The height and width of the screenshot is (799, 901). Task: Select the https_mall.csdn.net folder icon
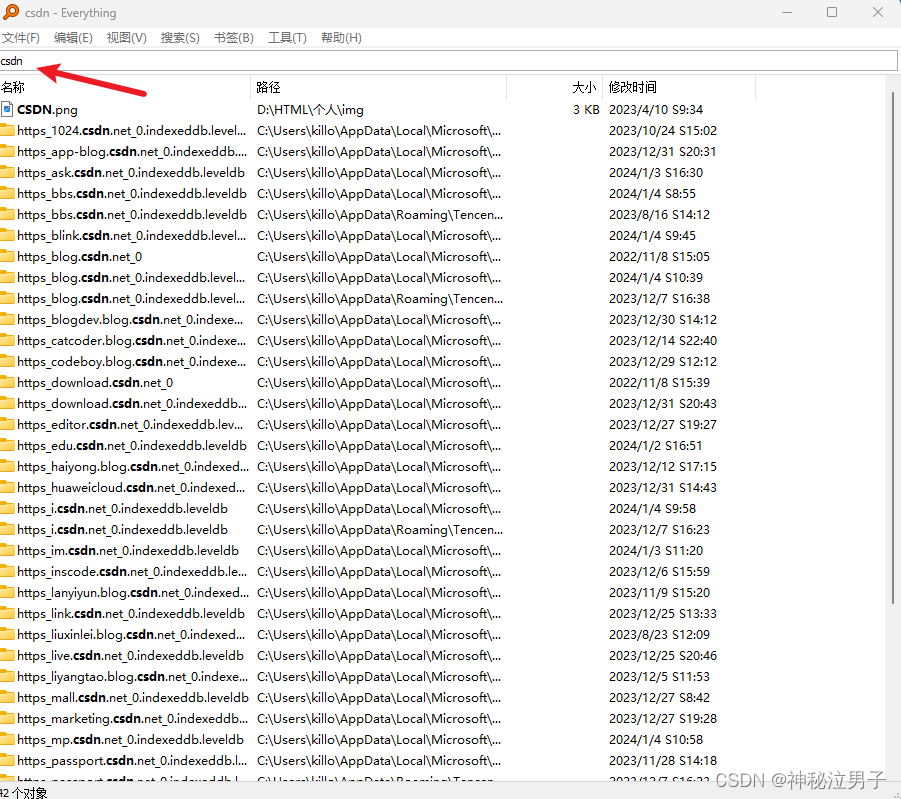click(7, 697)
